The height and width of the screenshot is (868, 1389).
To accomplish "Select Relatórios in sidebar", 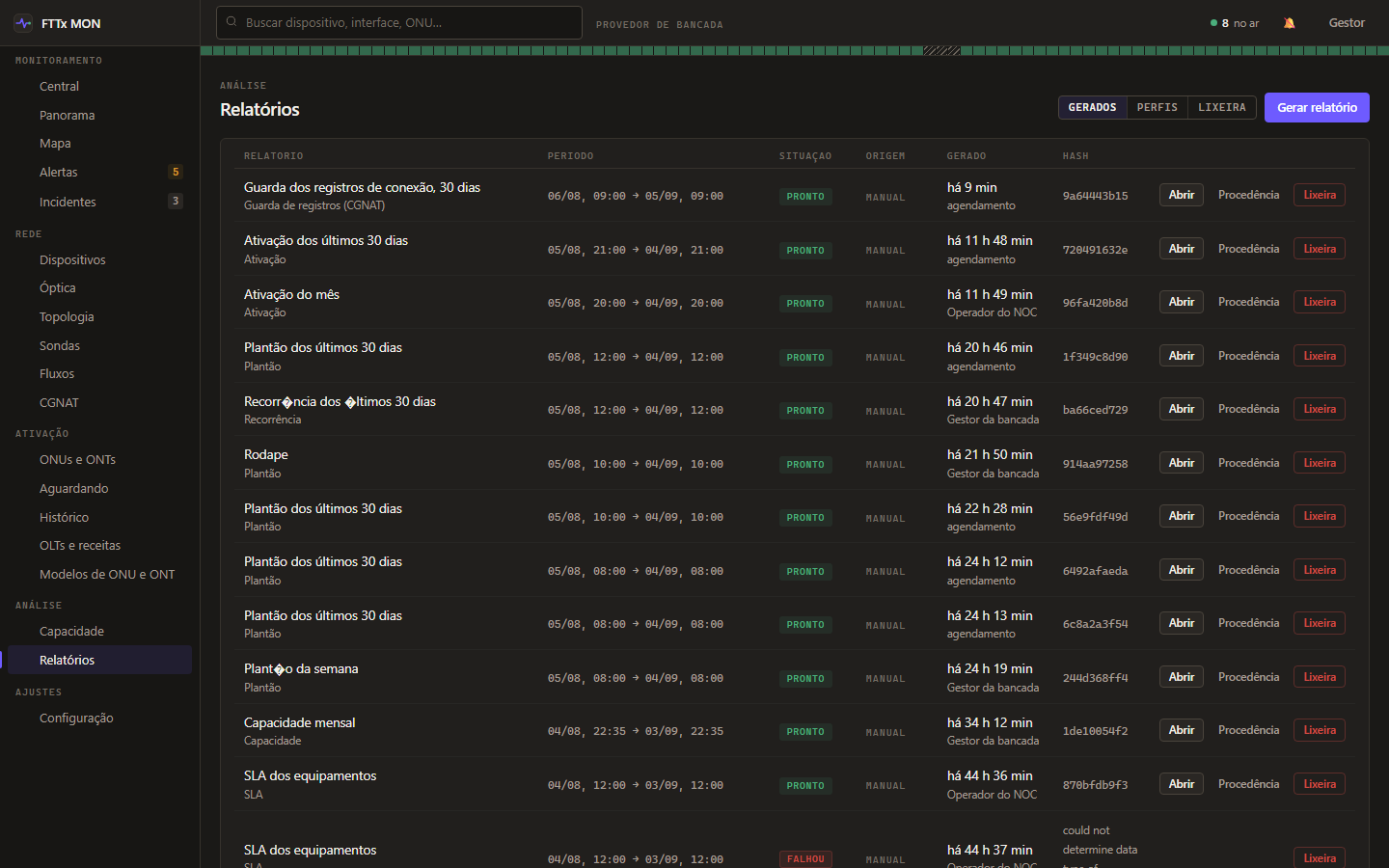I will click(99, 661).
